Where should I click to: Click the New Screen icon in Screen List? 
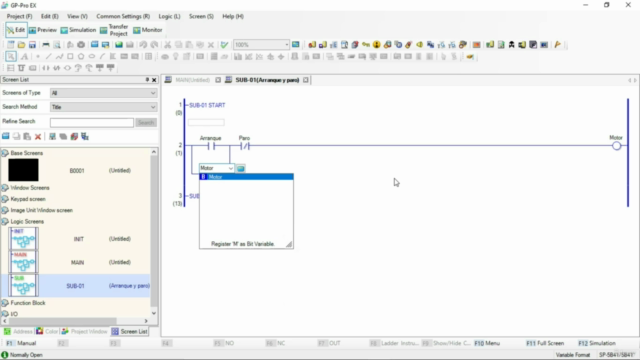click(x=6, y=136)
